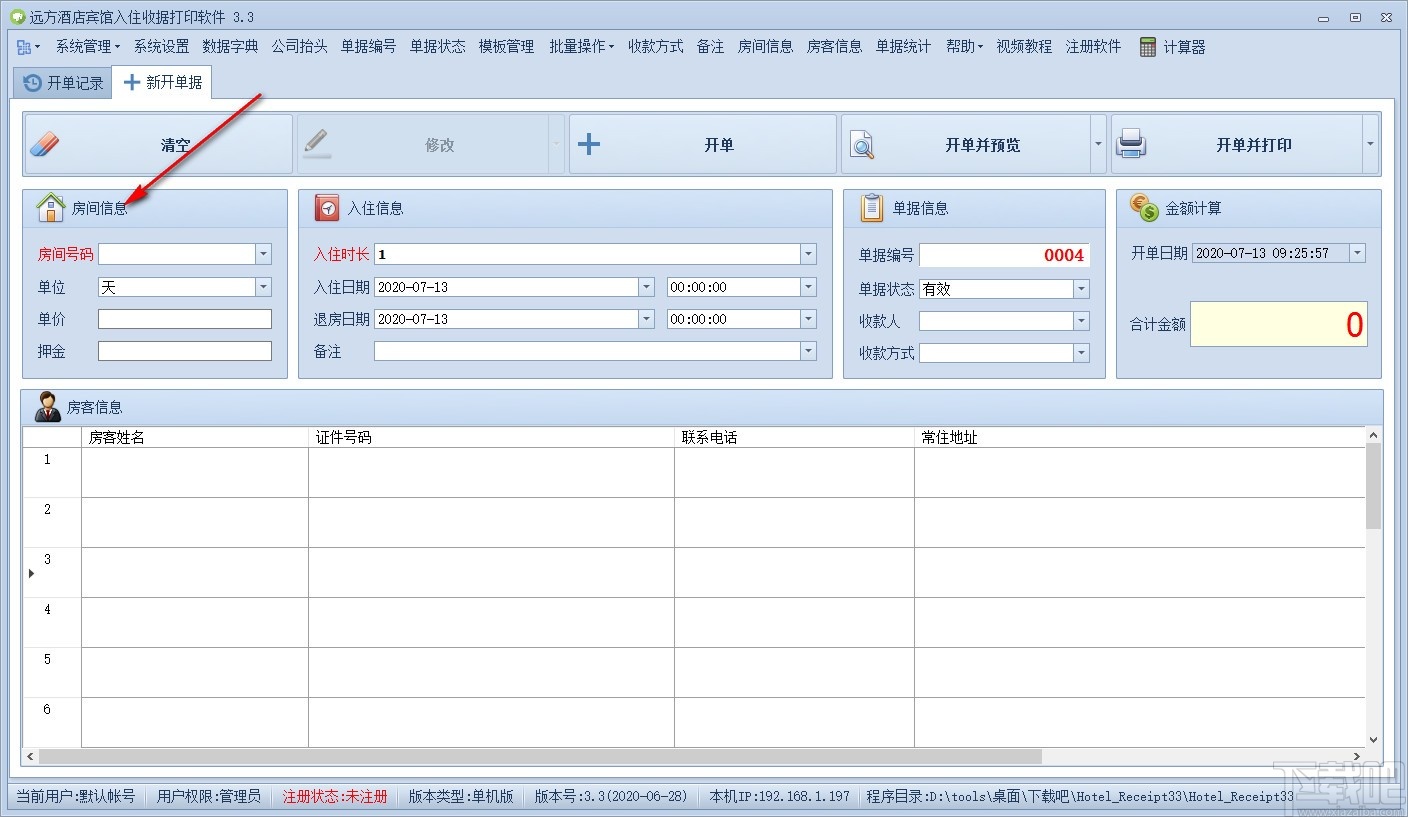Click the 单价 input field
Image resolution: width=1408 pixels, height=817 pixels.
[x=185, y=319]
